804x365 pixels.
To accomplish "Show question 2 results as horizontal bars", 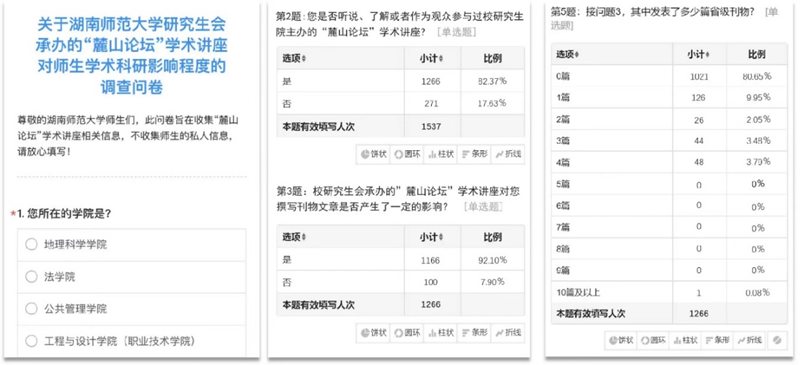I will (474, 154).
